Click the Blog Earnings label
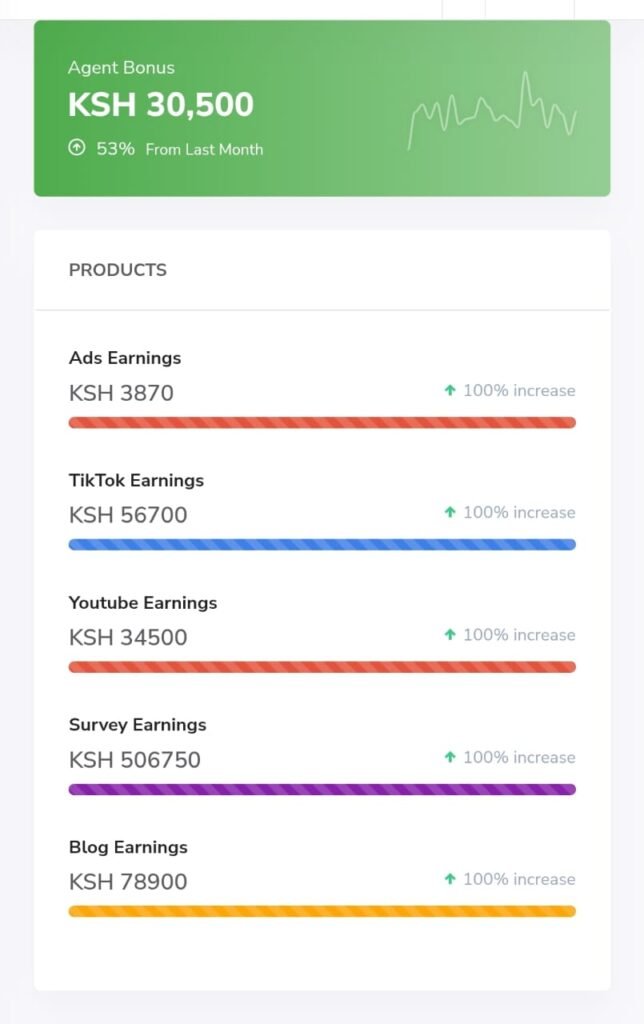 pos(128,847)
